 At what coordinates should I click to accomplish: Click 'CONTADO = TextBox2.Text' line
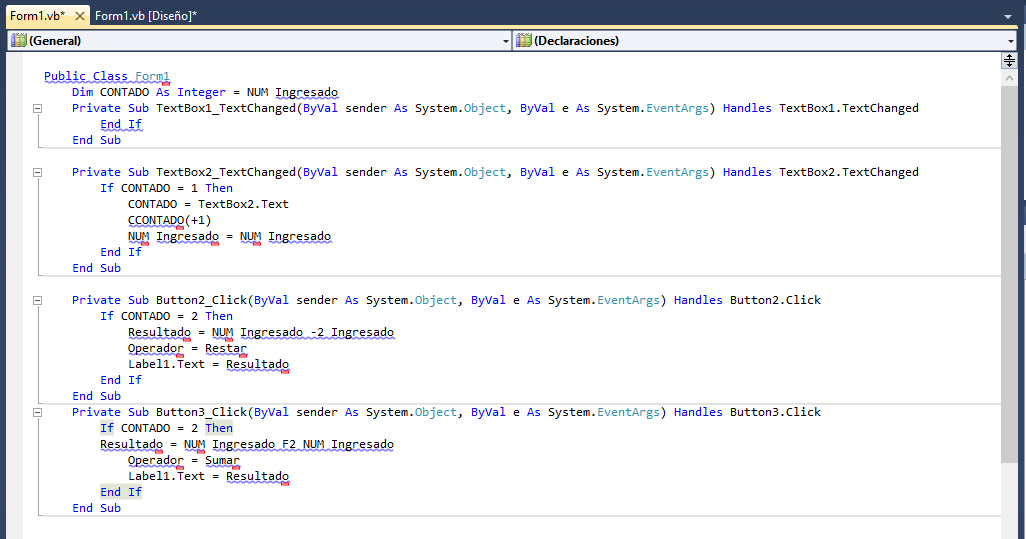pyautogui.click(x=208, y=204)
